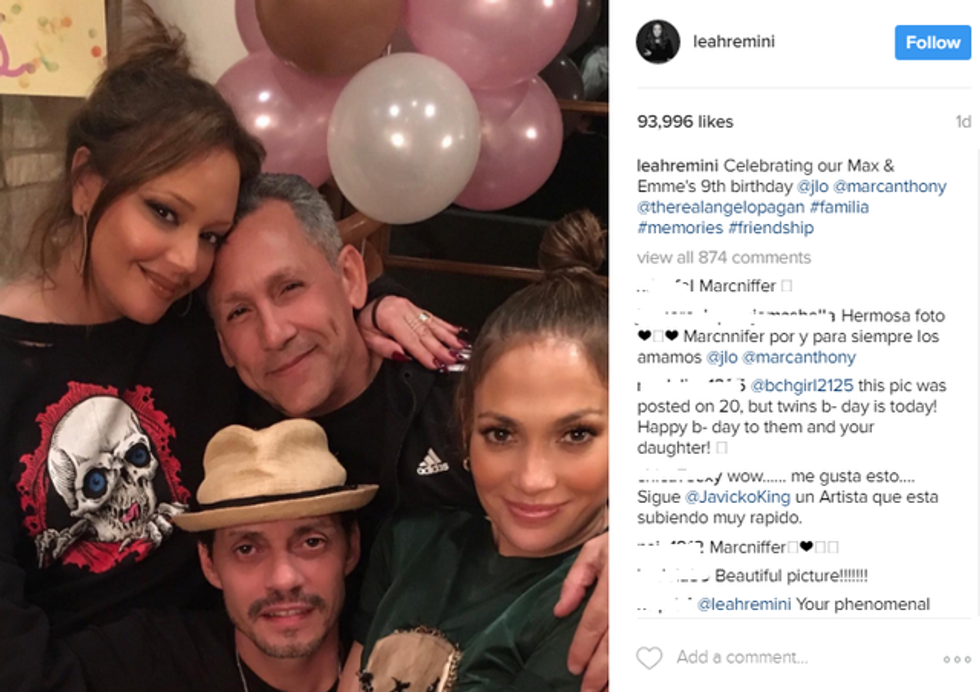
Task: Click the Follow button
Action: click(x=932, y=43)
